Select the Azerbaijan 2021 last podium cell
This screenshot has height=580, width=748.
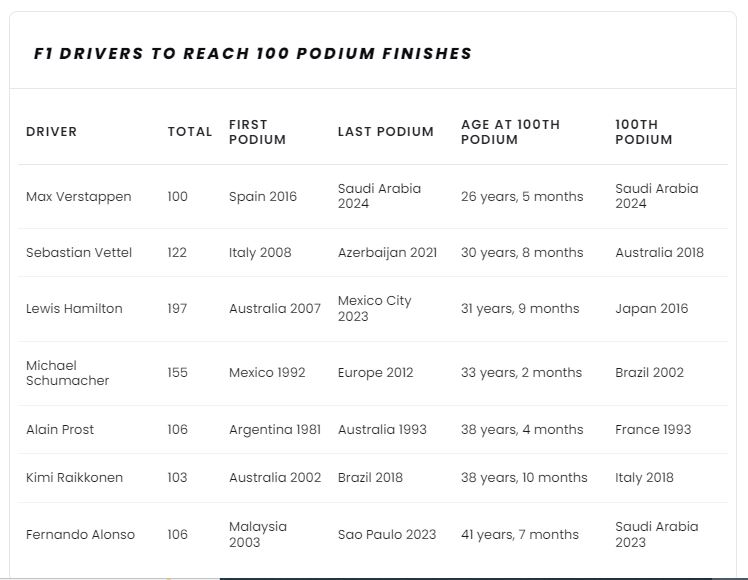click(x=387, y=253)
